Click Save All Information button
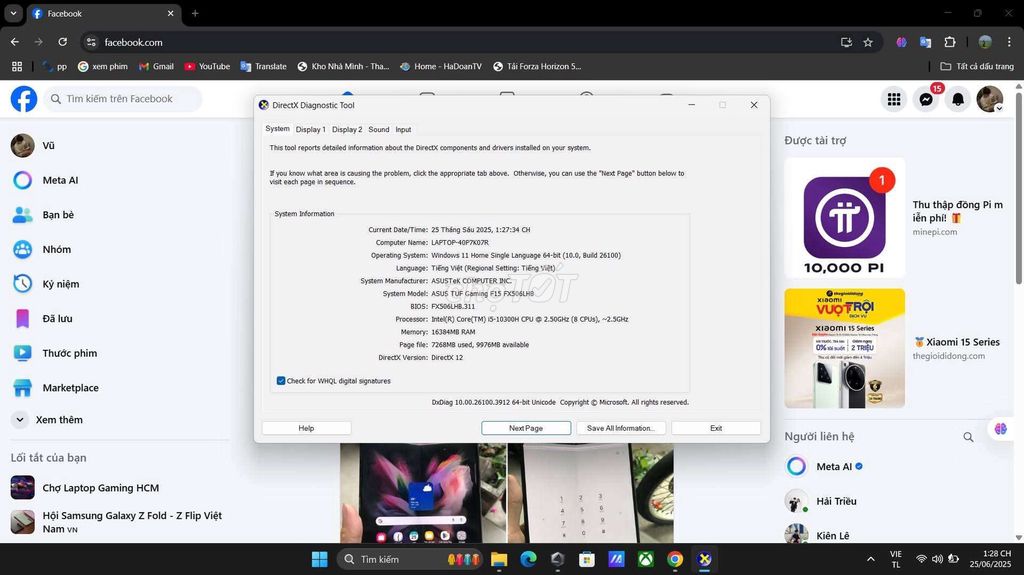 tap(620, 428)
